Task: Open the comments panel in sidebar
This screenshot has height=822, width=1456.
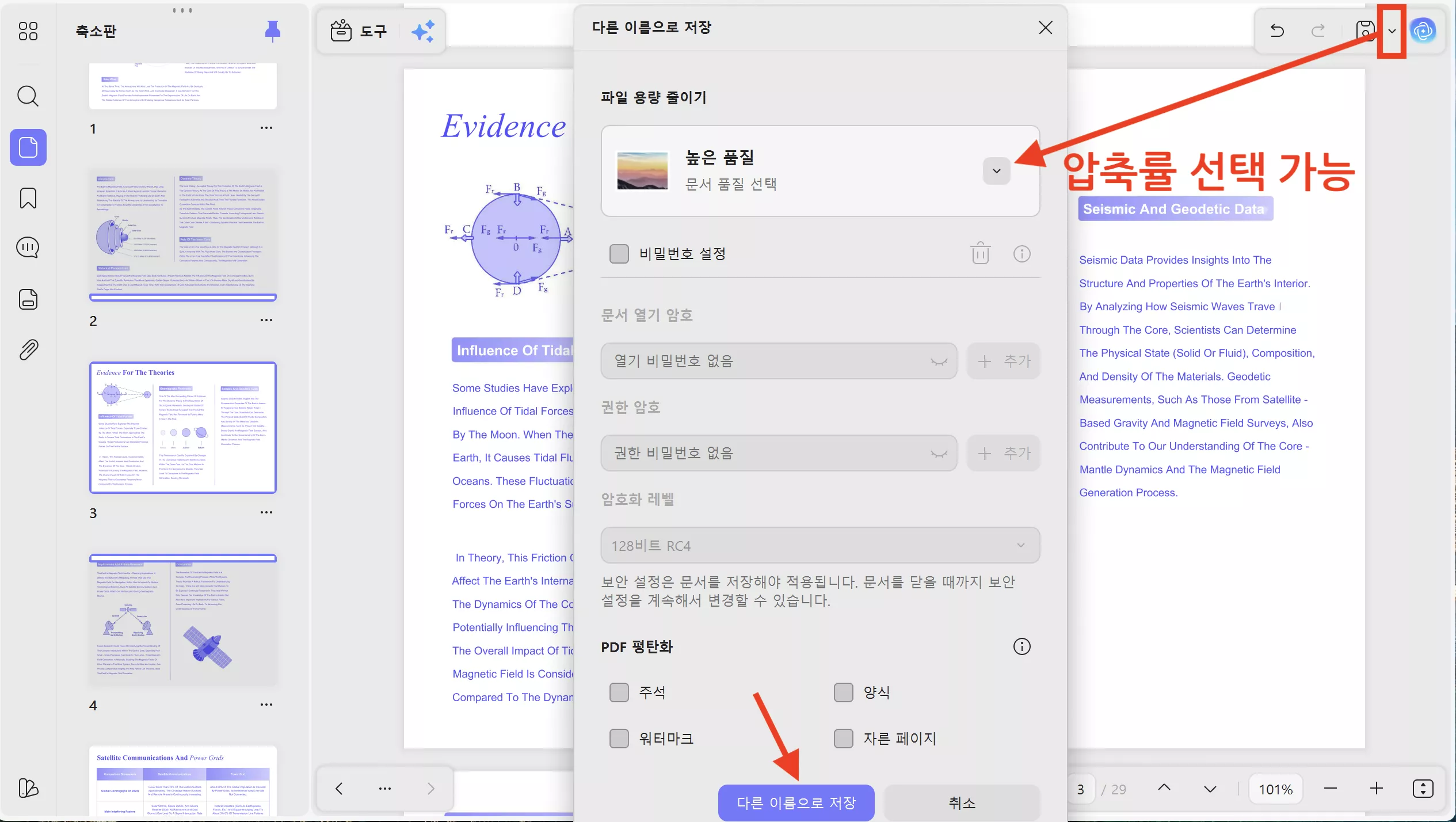Action: (27, 248)
